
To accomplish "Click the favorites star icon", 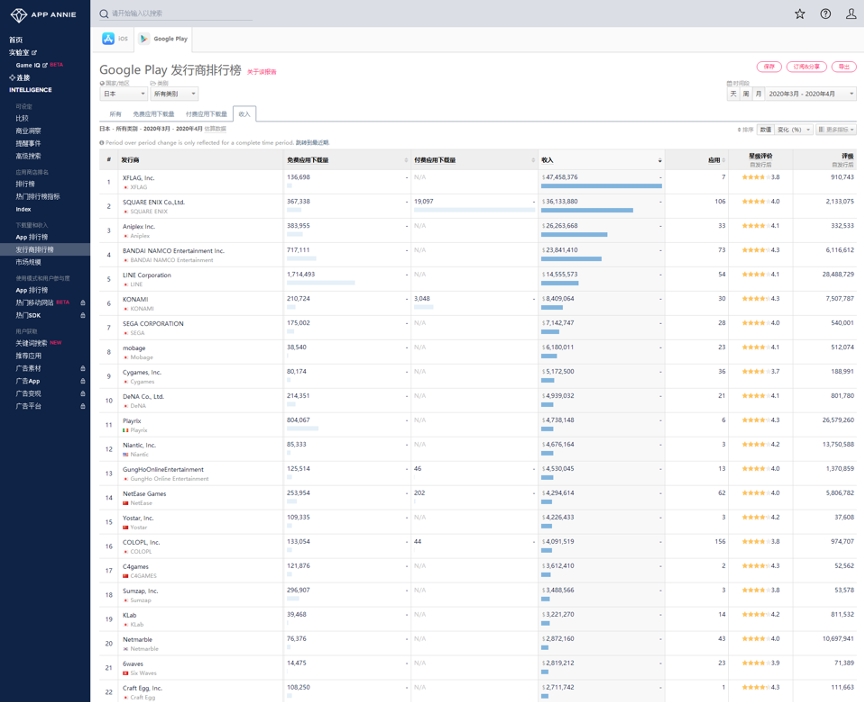I will click(799, 14).
